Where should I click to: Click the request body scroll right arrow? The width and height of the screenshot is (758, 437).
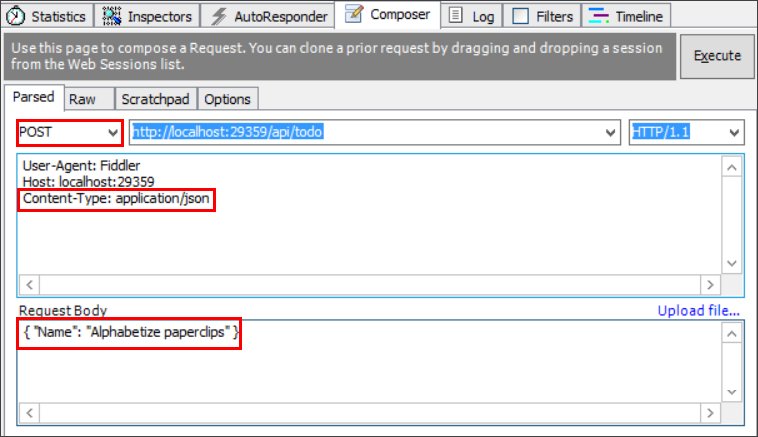tap(710, 413)
